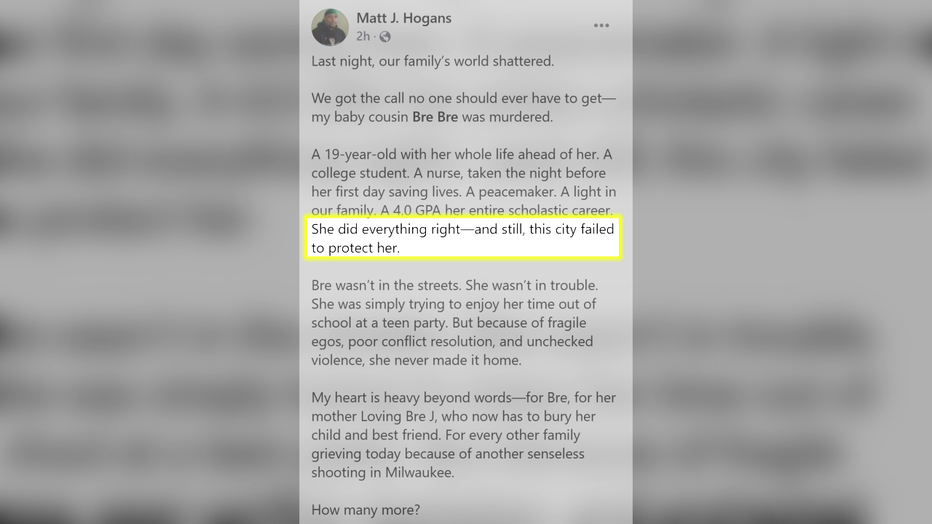The height and width of the screenshot is (524, 932).
Task: Open the 2h post timestamp
Action: click(363, 36)
